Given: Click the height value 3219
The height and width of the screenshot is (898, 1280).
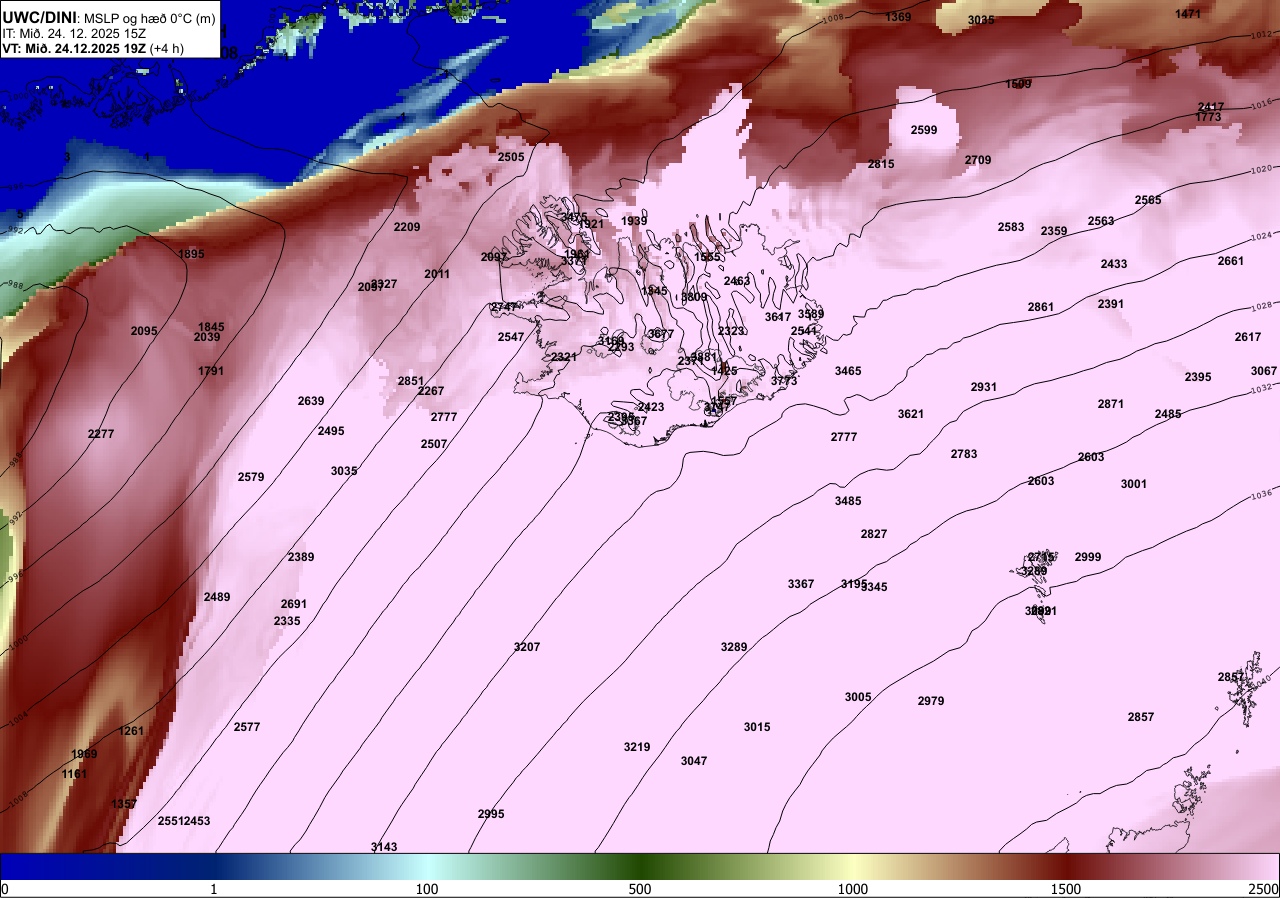Looking at the screenshot, I should (637, 747).
